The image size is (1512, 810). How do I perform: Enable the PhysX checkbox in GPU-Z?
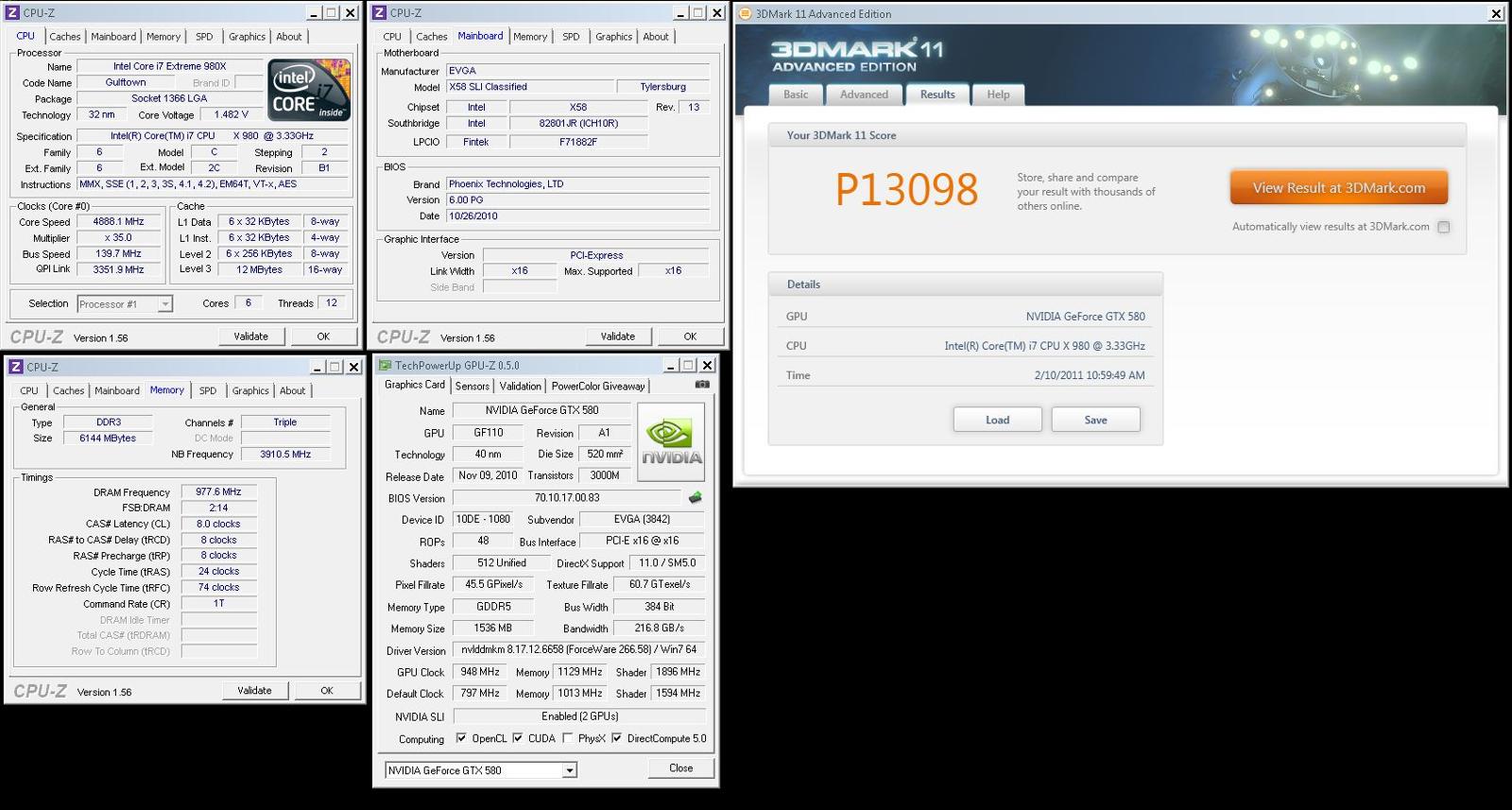[x=568, y=738]
